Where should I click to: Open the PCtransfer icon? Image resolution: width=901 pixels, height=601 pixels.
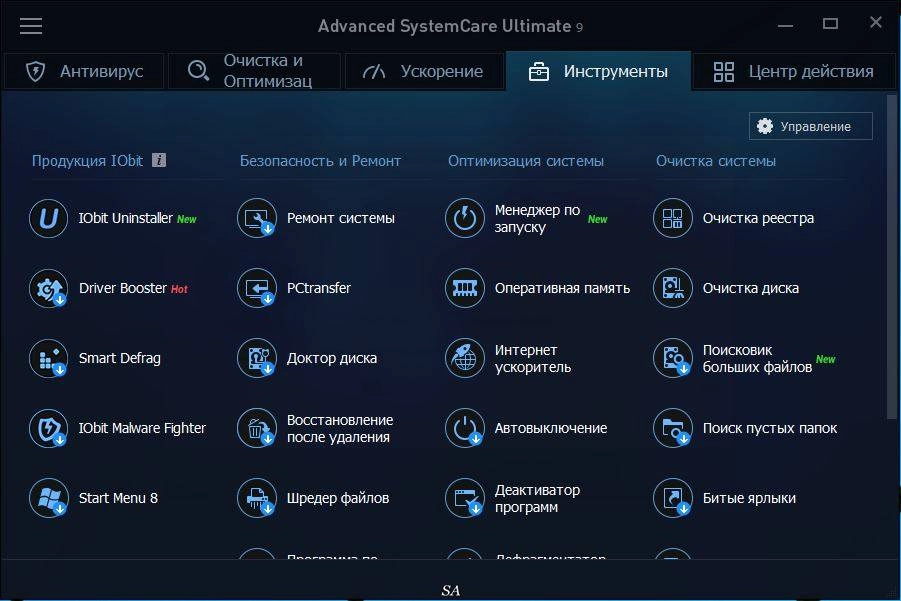pyautogui.click(x=257, y=288)
